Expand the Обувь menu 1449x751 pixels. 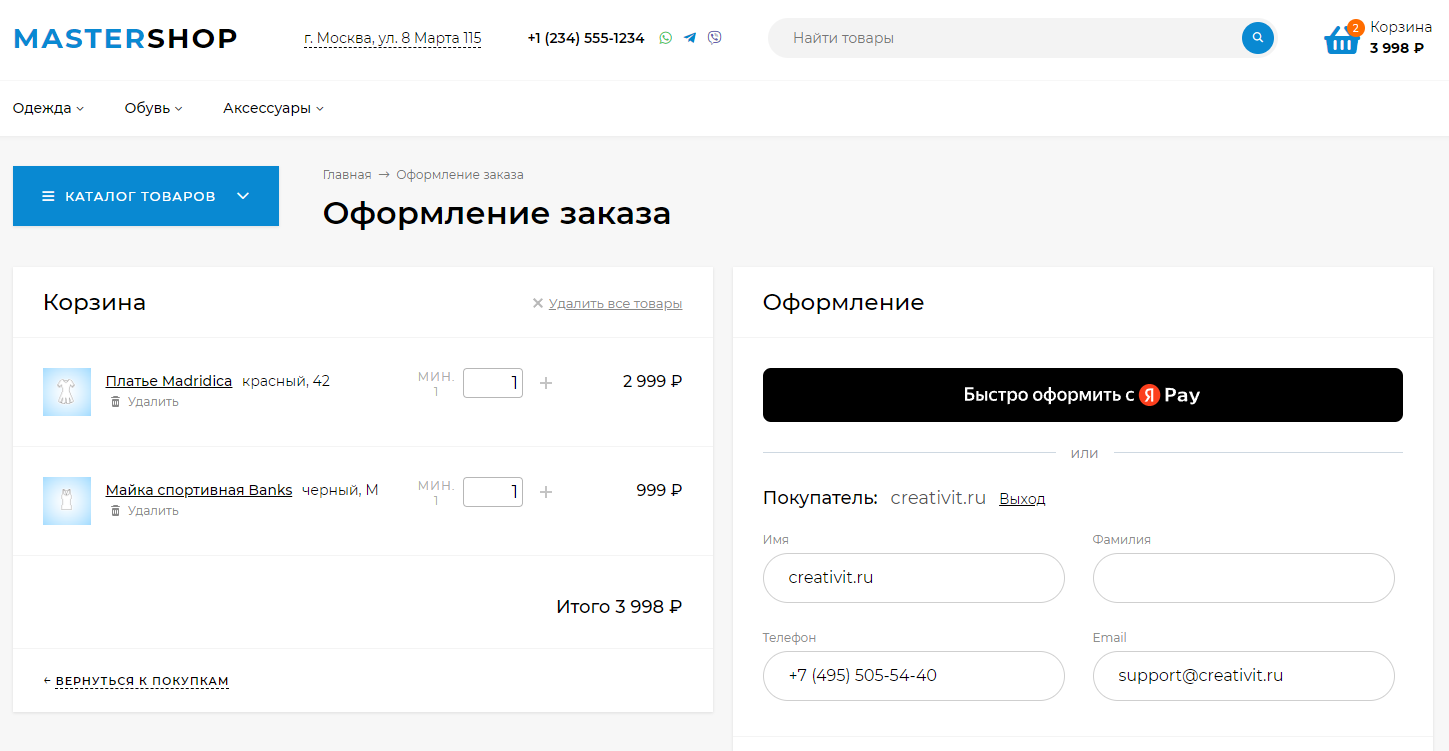pyautogui.click(x=153, y=108)
